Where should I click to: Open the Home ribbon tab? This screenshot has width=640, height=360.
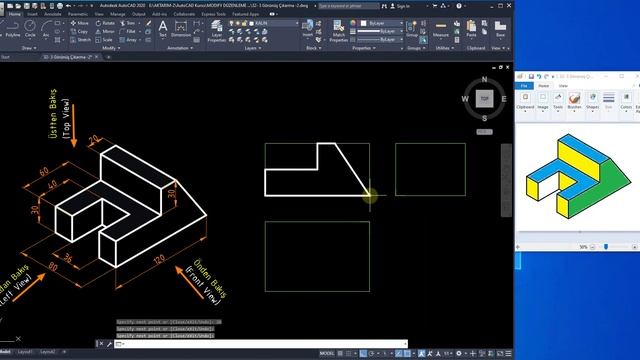[x=15, y=14]
